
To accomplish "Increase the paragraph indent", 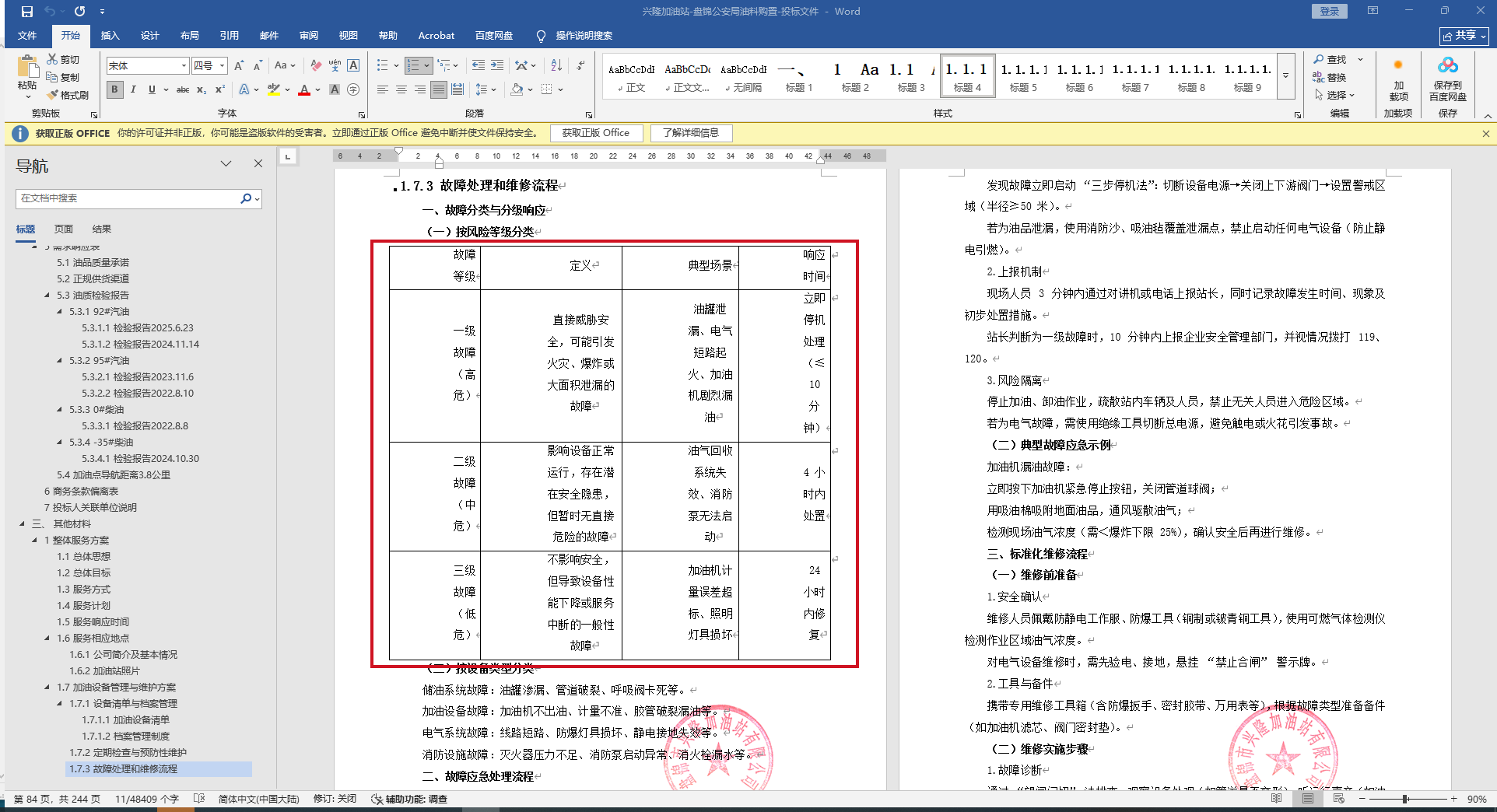I will click(497, 65).
